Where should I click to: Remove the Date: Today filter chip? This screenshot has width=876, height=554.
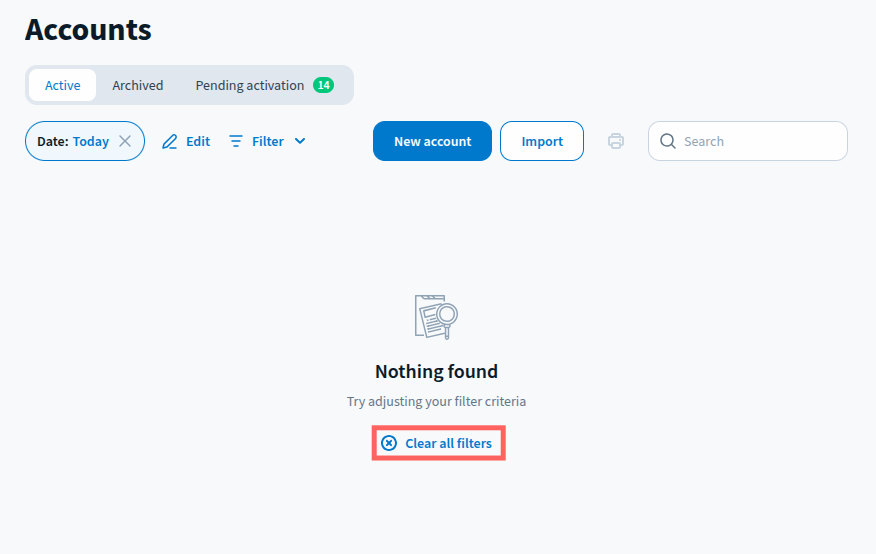(x=125, y=141)
